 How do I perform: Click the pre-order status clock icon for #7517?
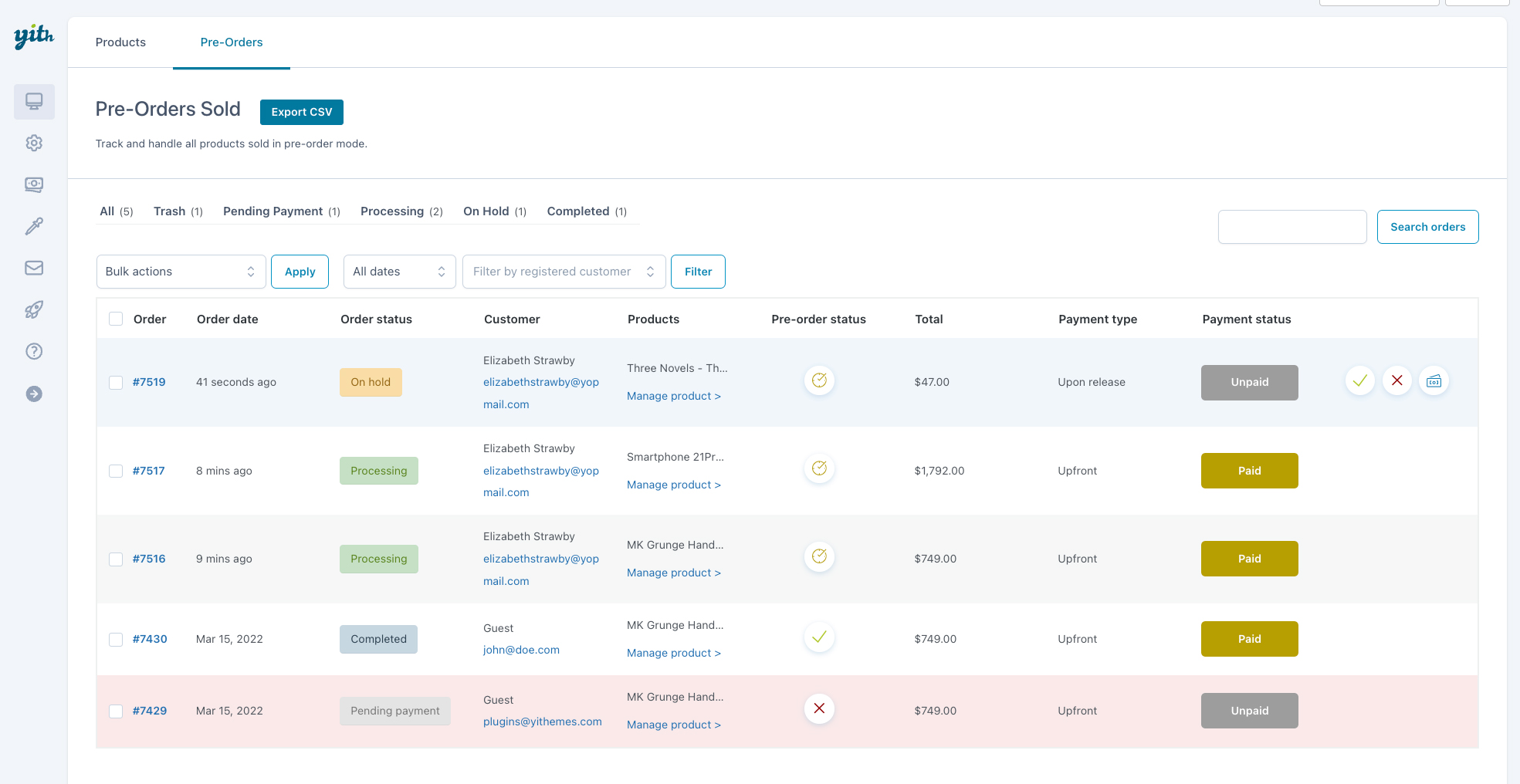819,468
